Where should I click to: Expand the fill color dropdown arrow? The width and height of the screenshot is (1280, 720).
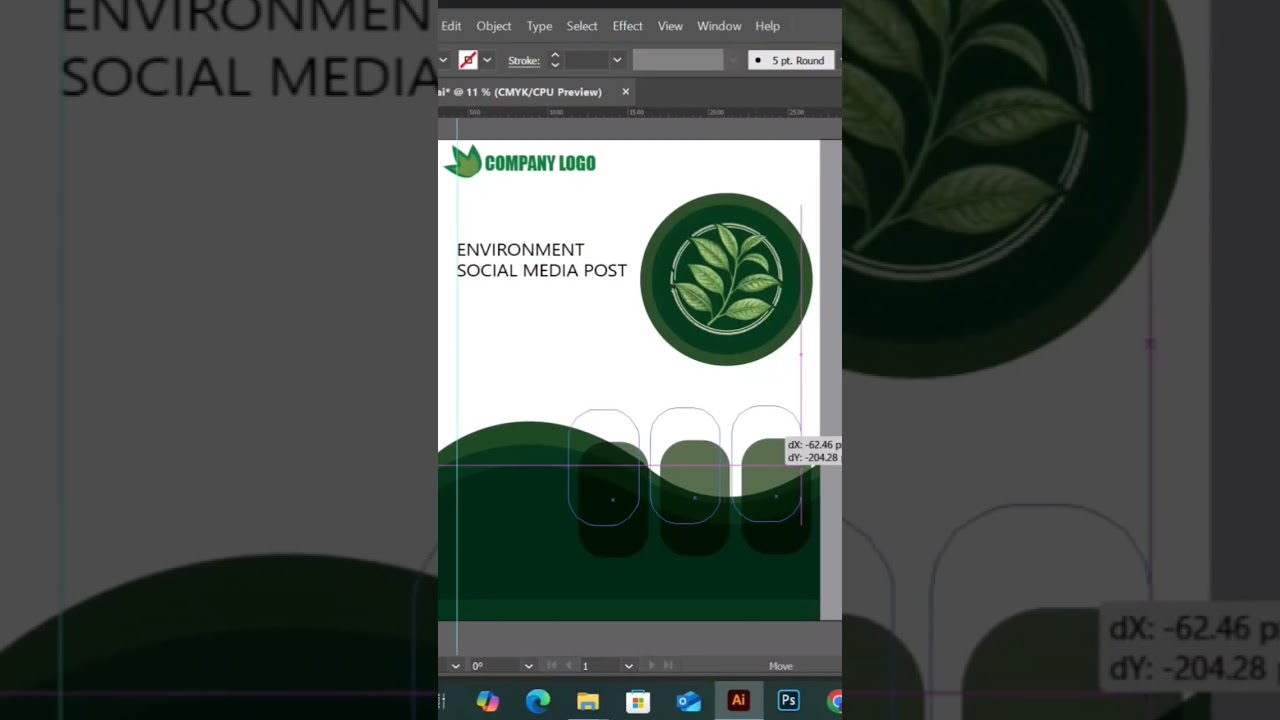click(443, 60)
